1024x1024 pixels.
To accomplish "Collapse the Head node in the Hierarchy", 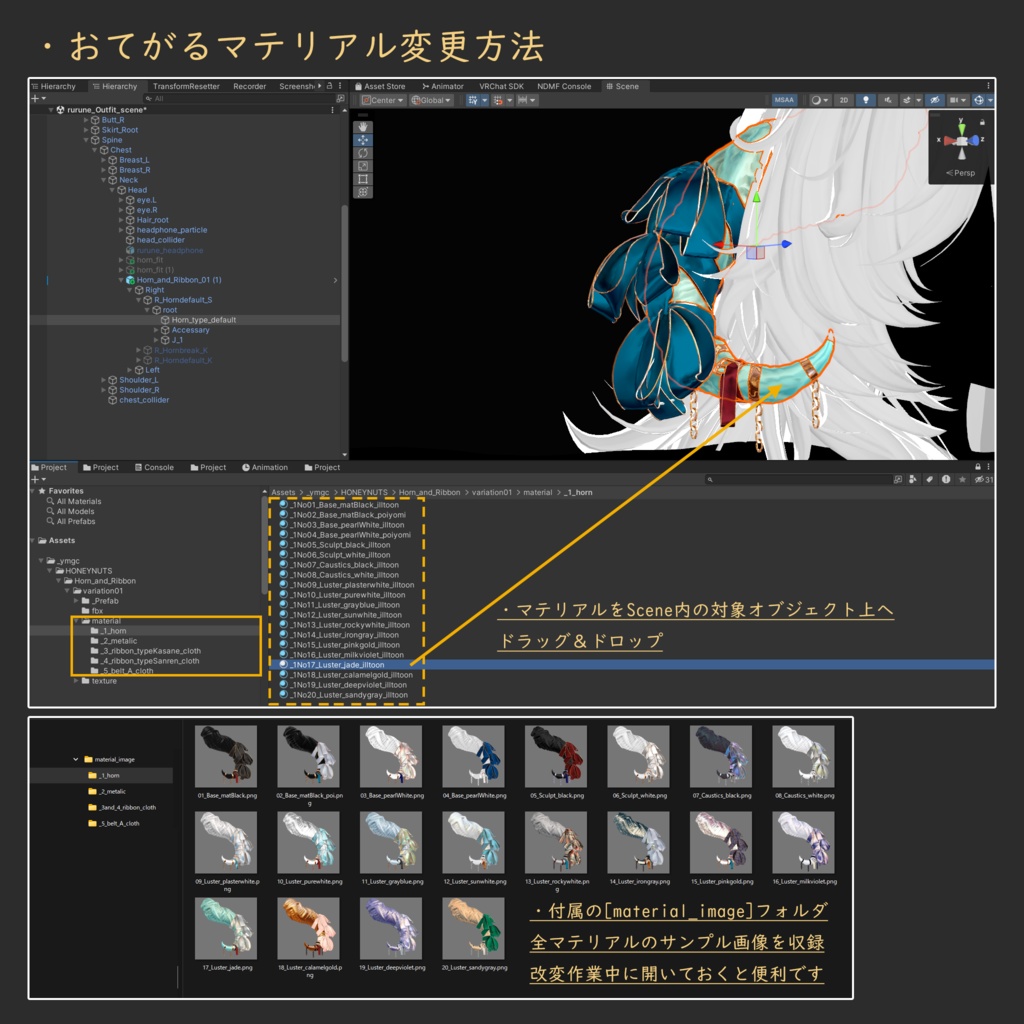I will (112, 189).
